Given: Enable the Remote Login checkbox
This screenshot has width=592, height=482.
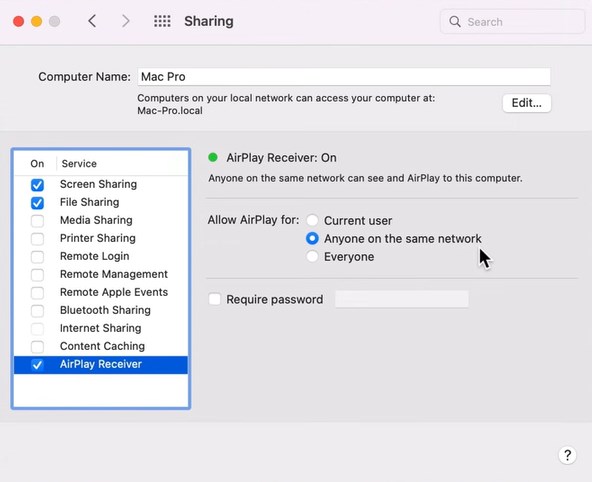Looking at the screenshot, I should click(x=37, y=257).
